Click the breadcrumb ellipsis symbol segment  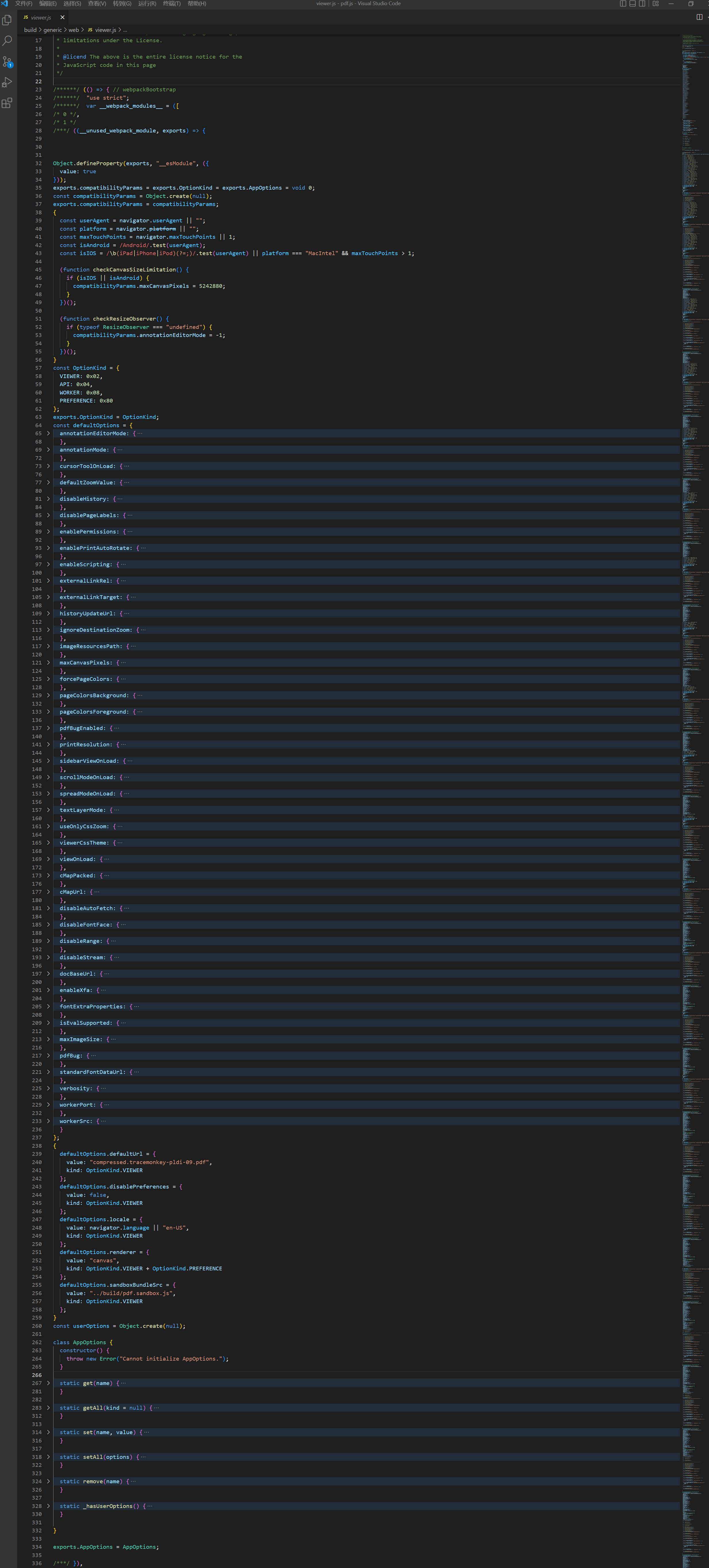(125, 30)
